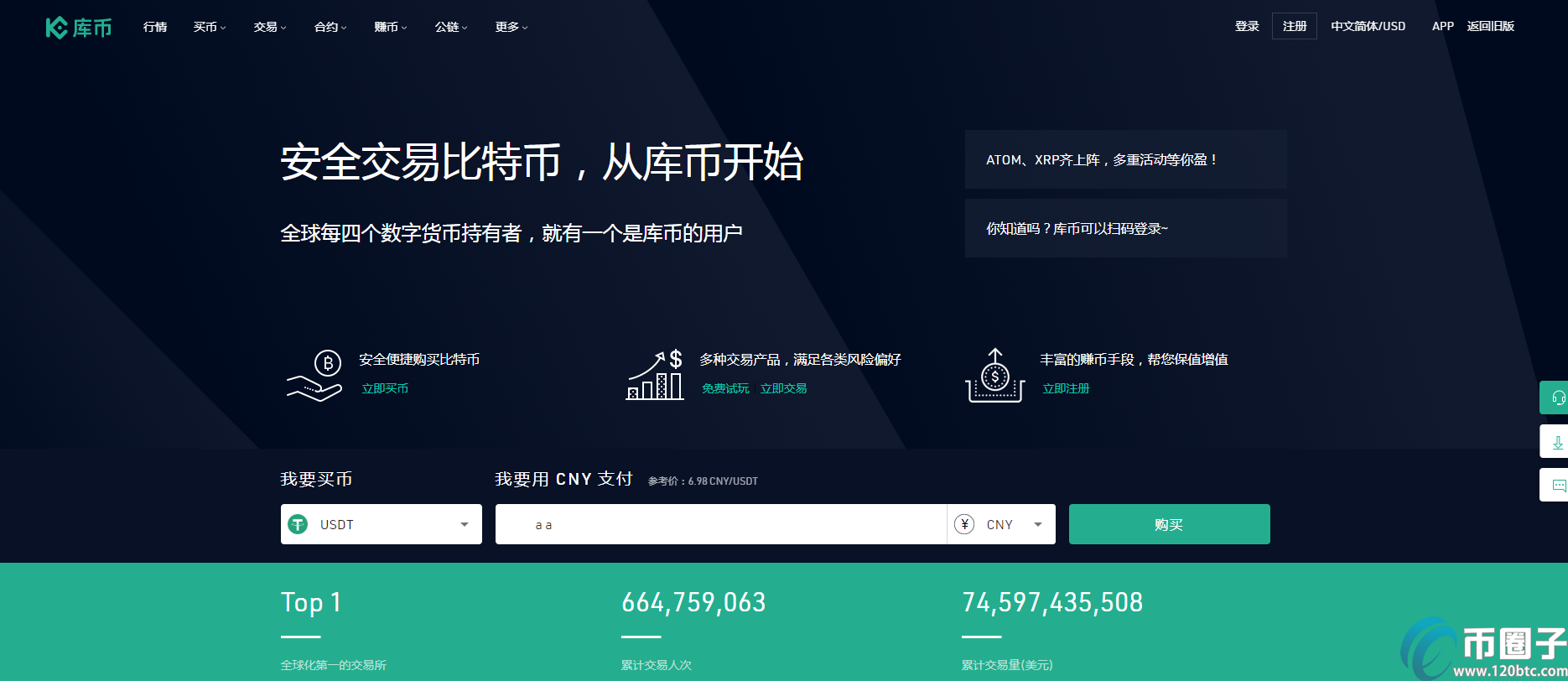
Task: Open the CNY currency dropdown
Action: [1037, 524]
